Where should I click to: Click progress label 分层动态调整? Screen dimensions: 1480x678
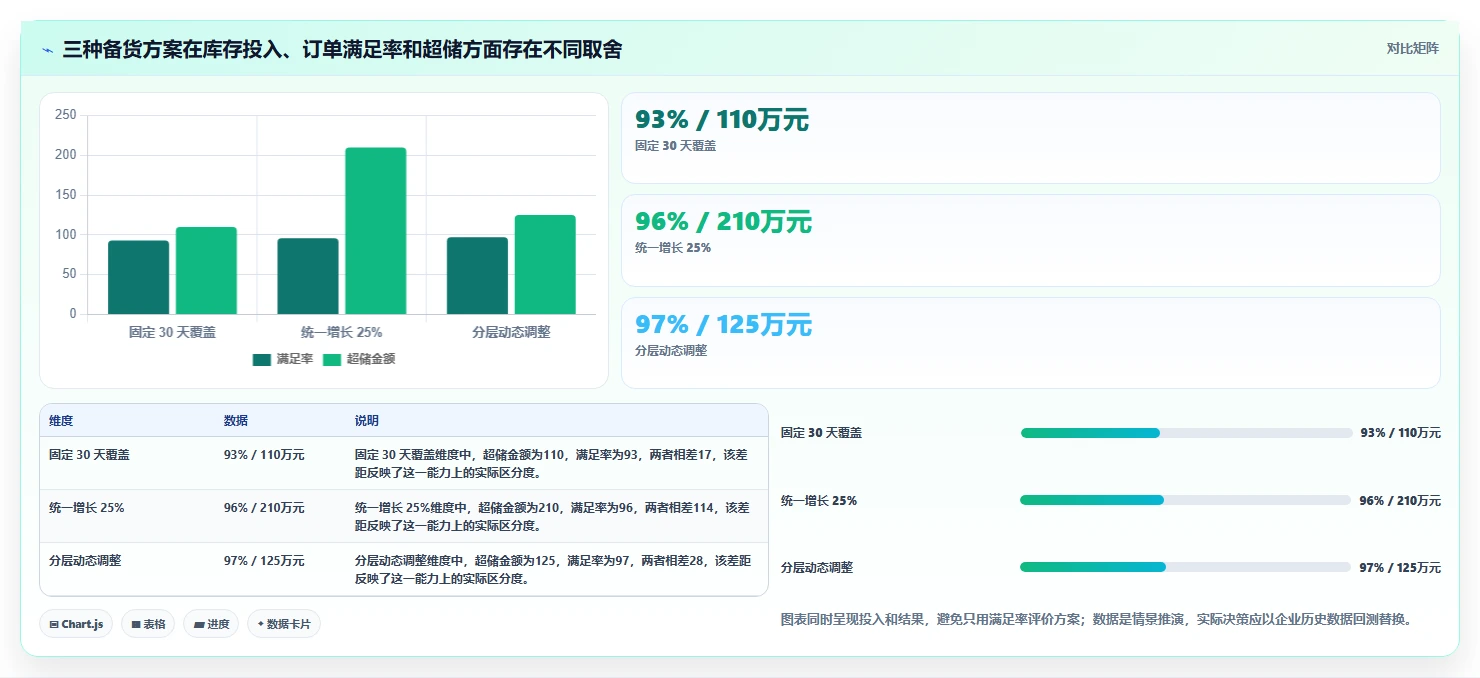(817, 567)
